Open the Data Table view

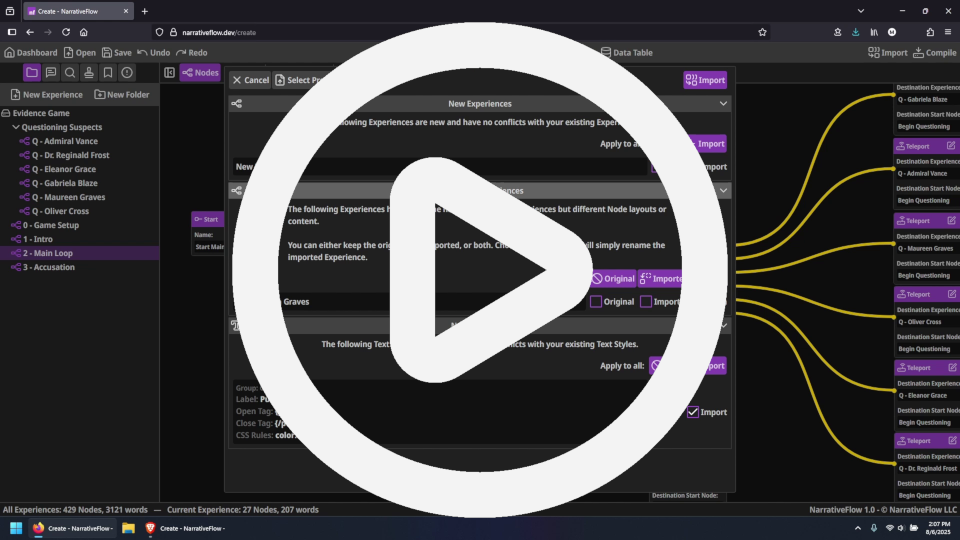pyautogui.click(x=626, y=52)
